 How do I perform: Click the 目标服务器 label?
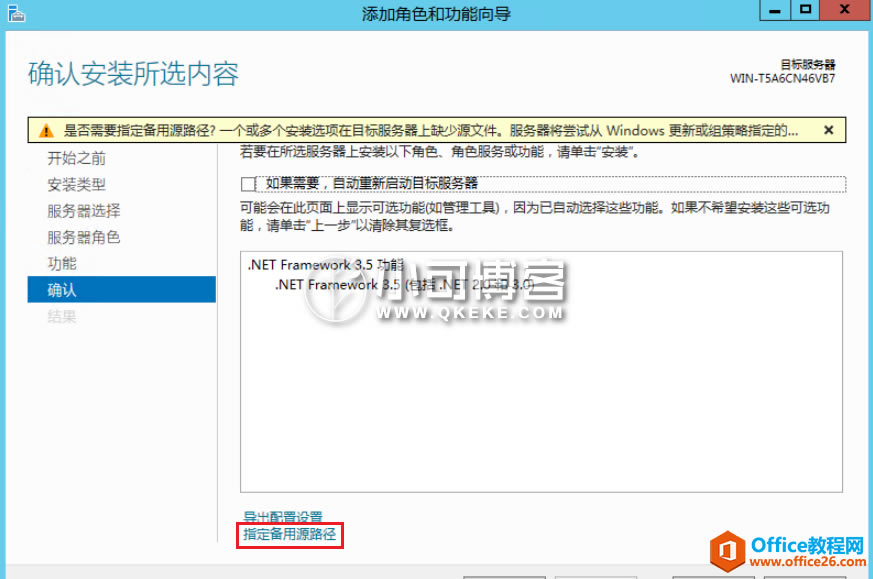pos(807,65)
